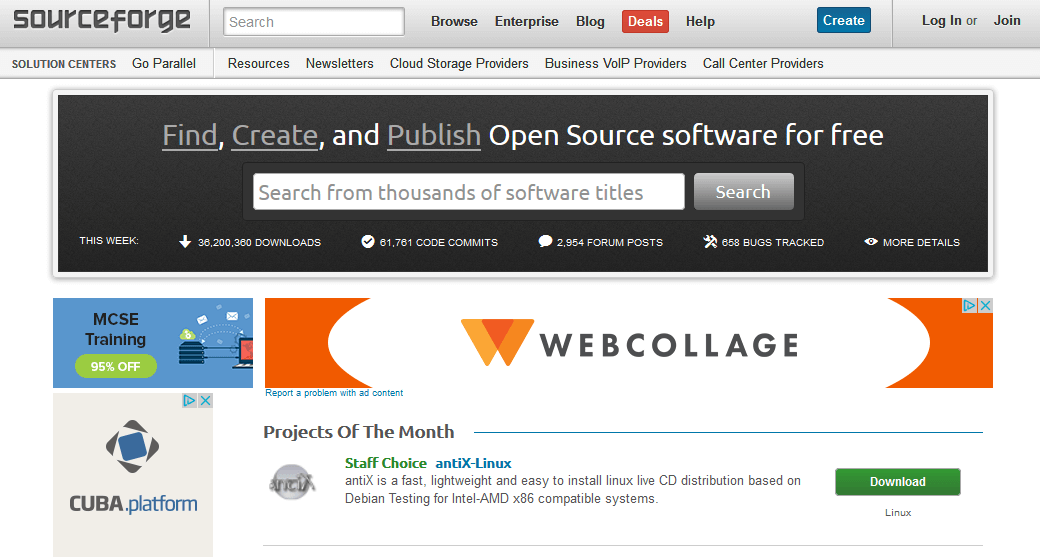Click the downloads arrow icon in weekly stats
This screenshot has width=1040, height=557.
pos(185,241)
